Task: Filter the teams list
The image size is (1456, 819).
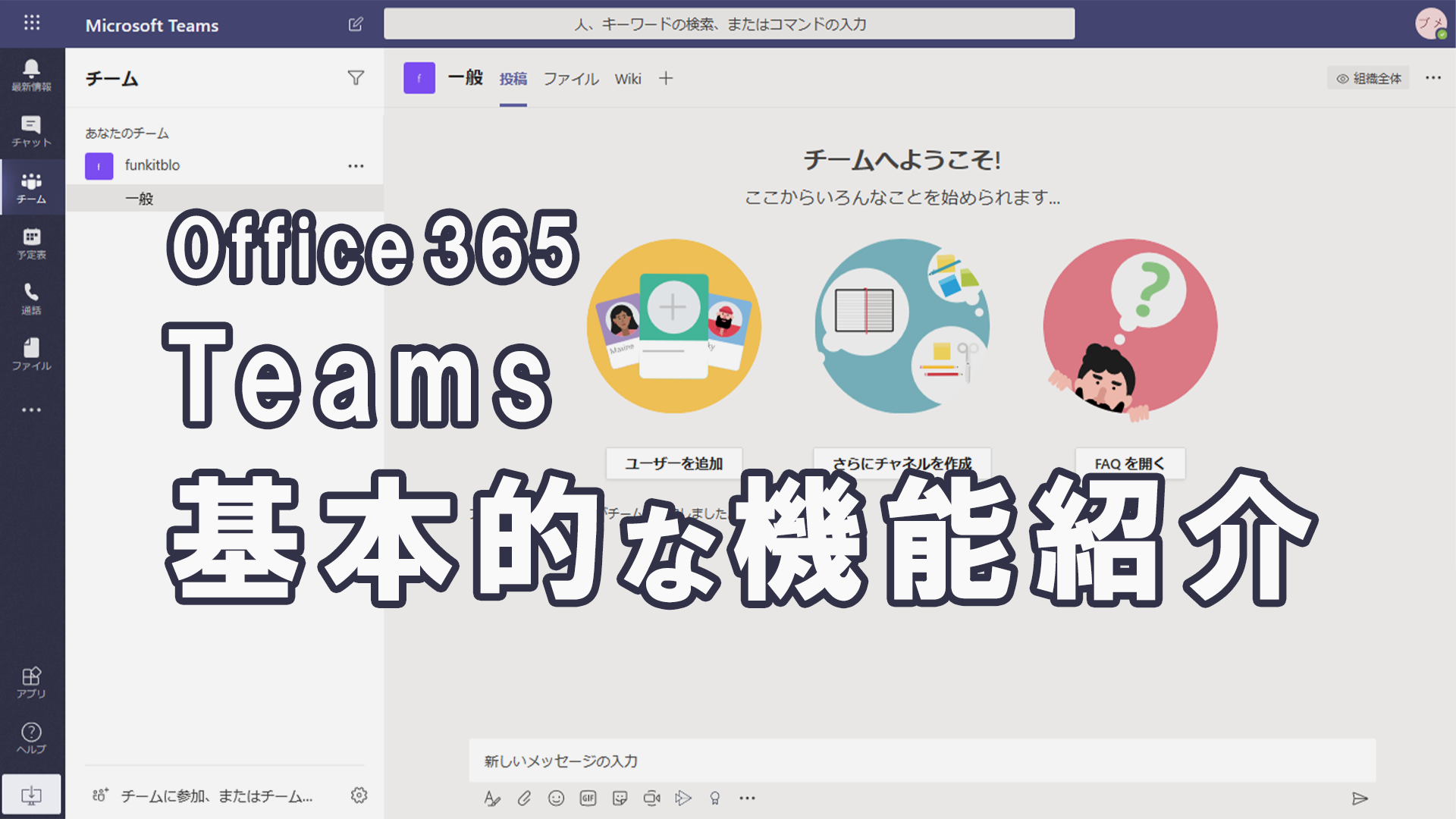Action: coord(356,78)
